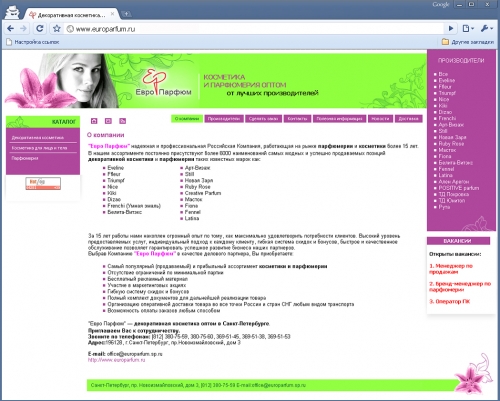Image resolution: width=500 pixels, height=401 pixels.
Task: Open new tab with the plus button
Action: coord(126,14)
